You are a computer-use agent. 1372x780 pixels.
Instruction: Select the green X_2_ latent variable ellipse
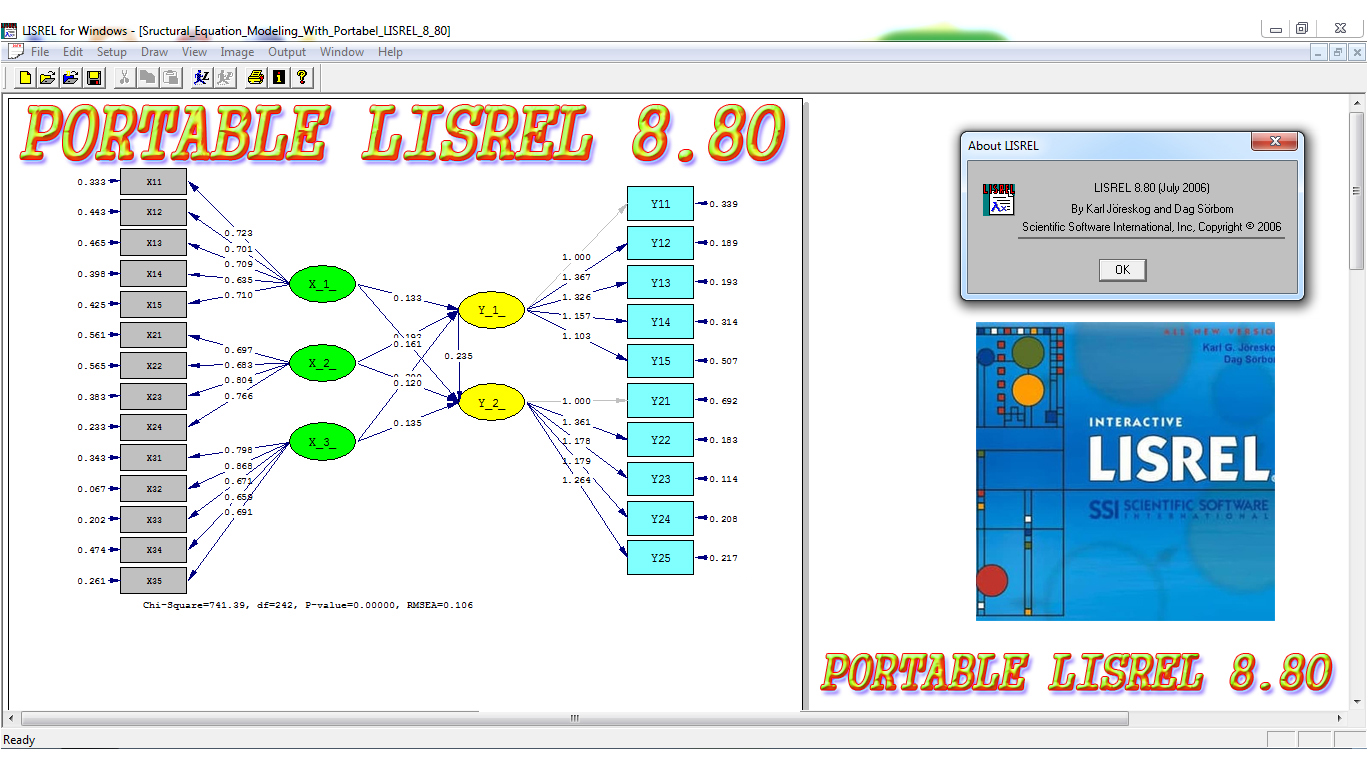point(322,363)
